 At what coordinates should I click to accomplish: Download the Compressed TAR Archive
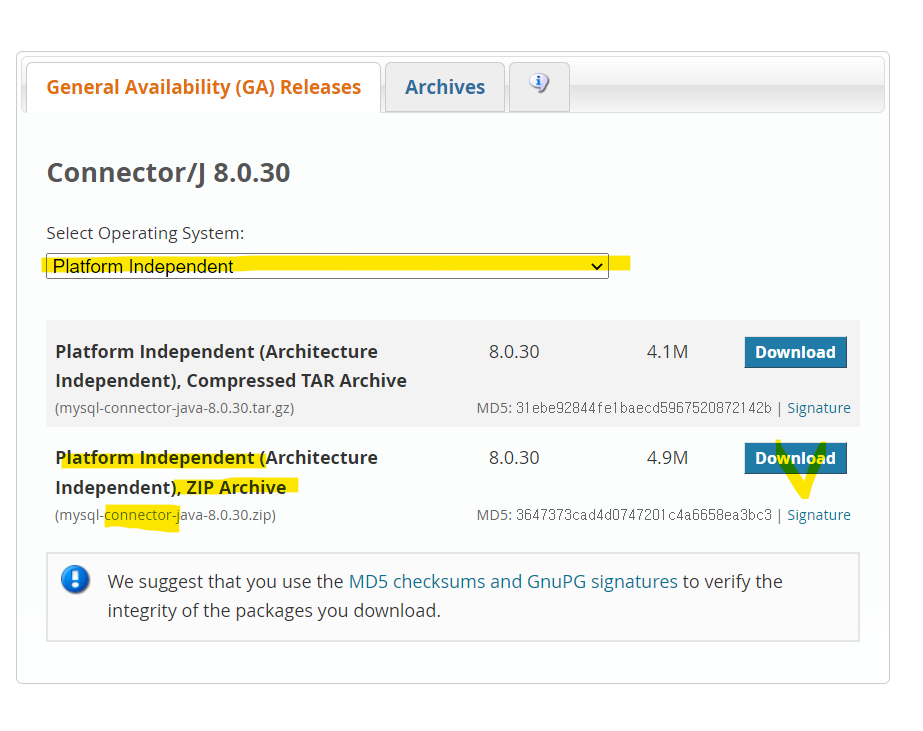[795, 352]
